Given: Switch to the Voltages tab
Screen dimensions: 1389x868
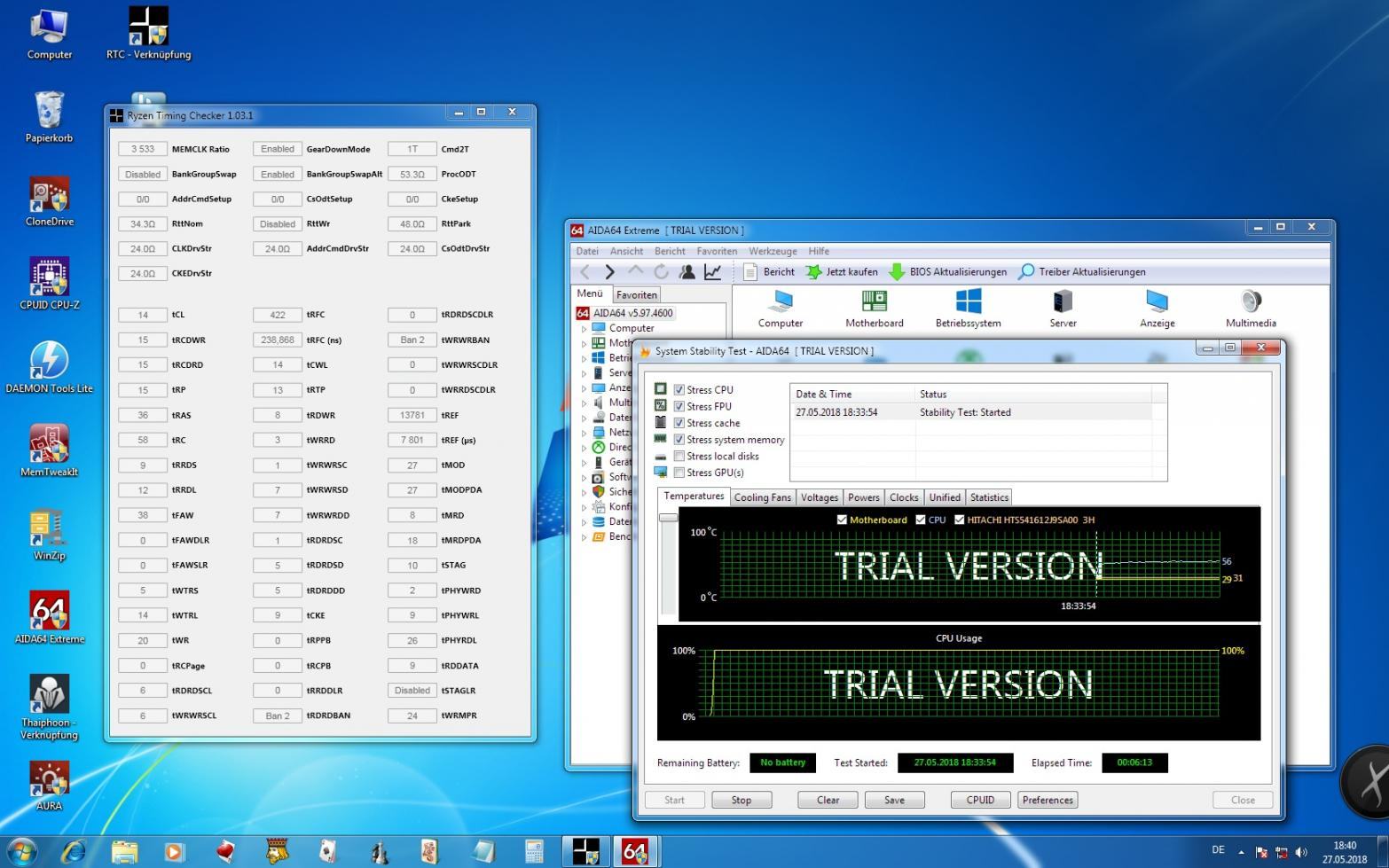Looking at the screenshot, I should 820,497.
